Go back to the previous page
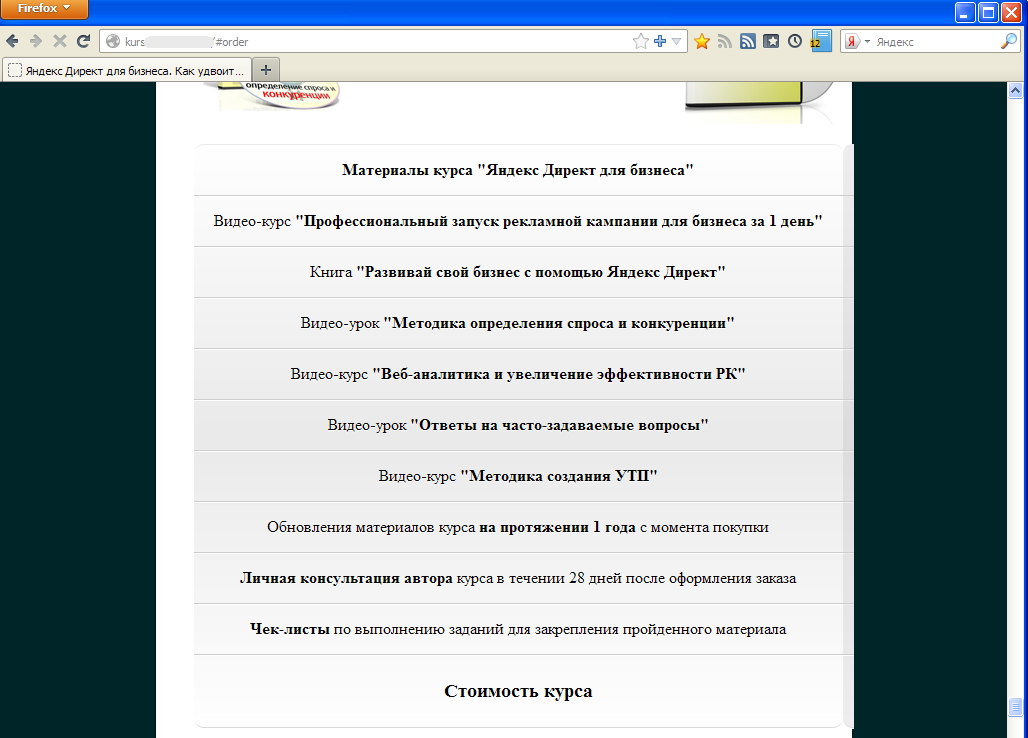Image resolution: width=1028 pixels, height=738 pixels. coord(12,41)
